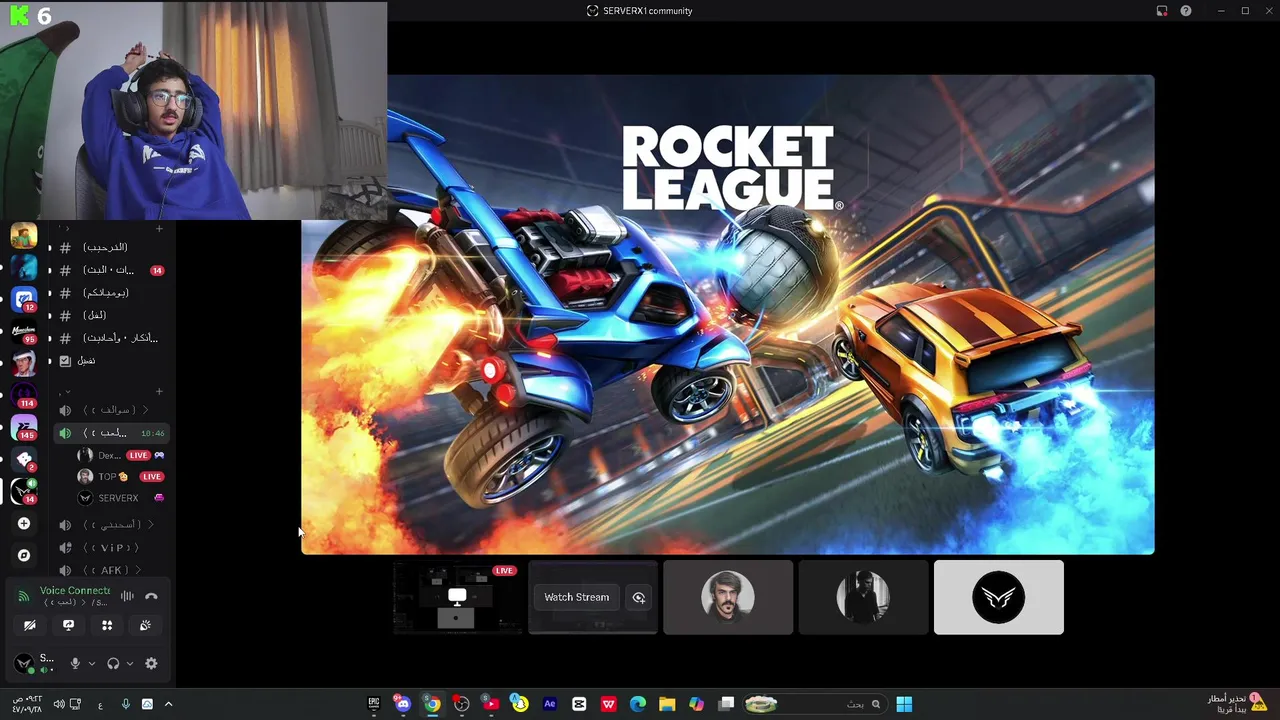
Task: Open the text channel with 14 unread badge
Action: click(x=112, y=270)
